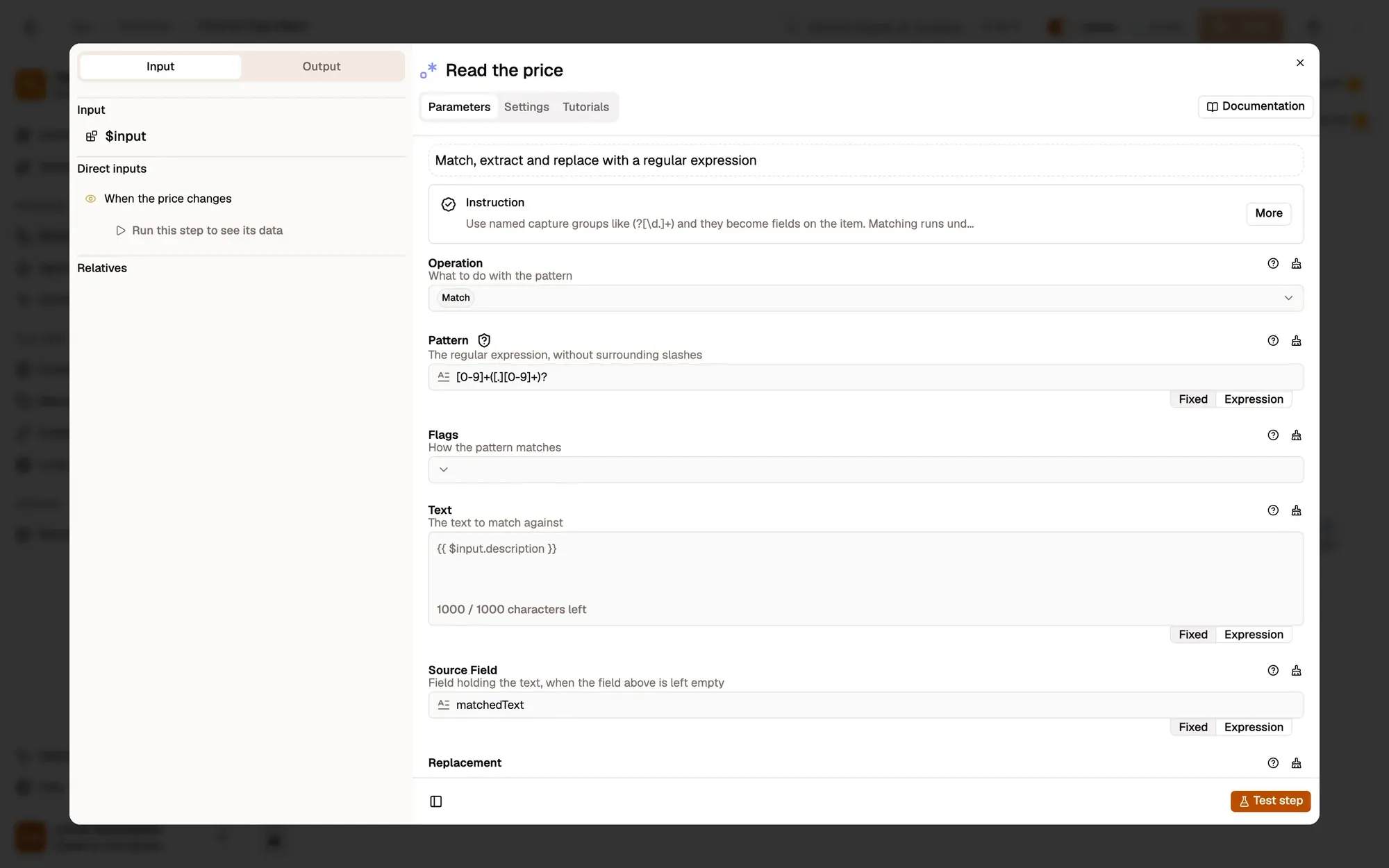Click the Documentation button
The width and height of the screenshot is (1389, 868).
[1255, 106]
